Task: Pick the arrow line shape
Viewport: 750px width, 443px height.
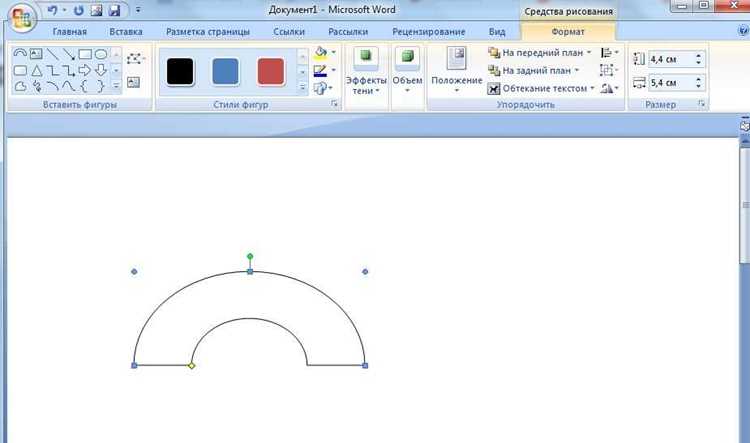Action: pos(69,54)
